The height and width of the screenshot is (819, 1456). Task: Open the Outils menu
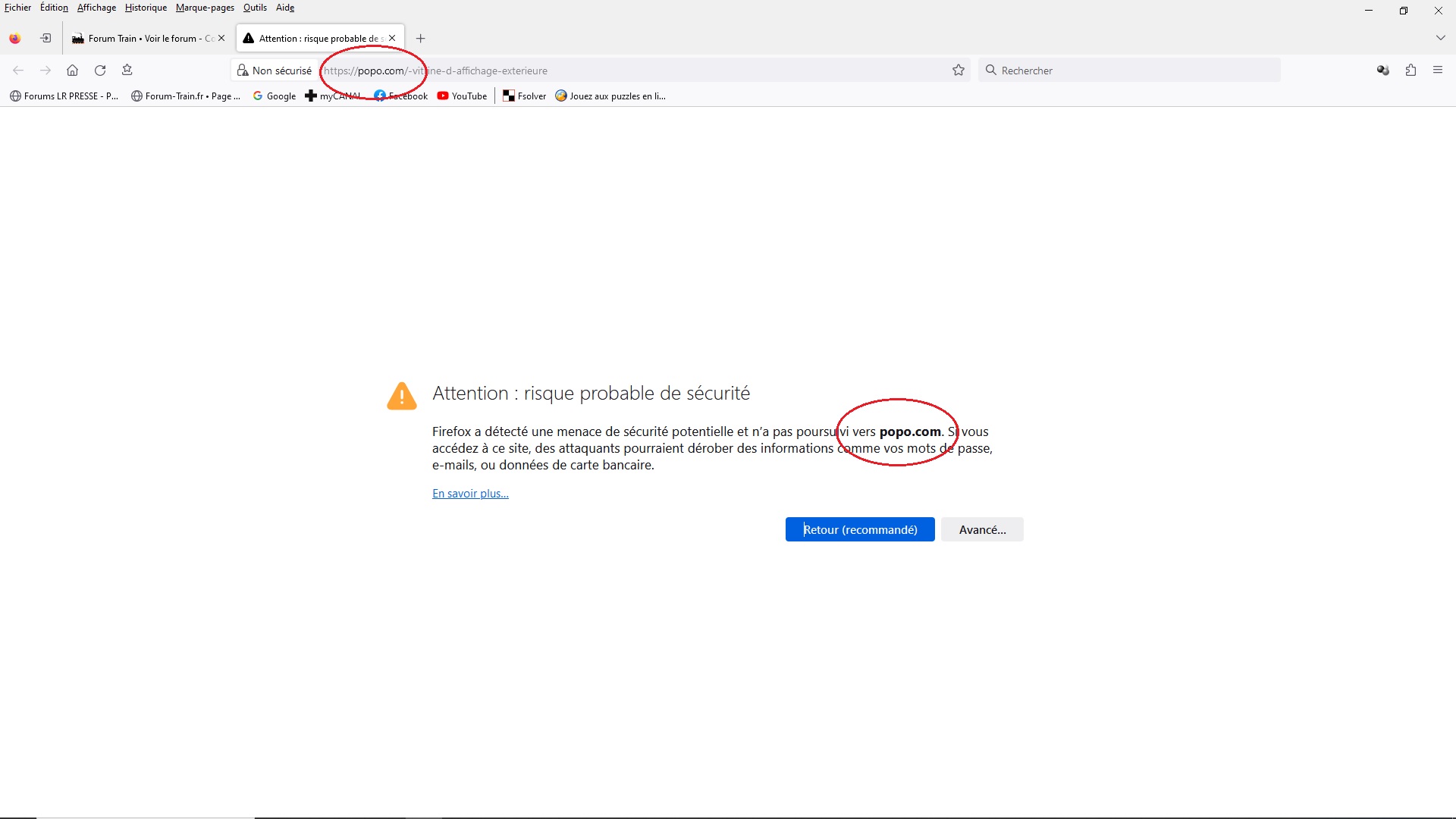coord(255,8)
